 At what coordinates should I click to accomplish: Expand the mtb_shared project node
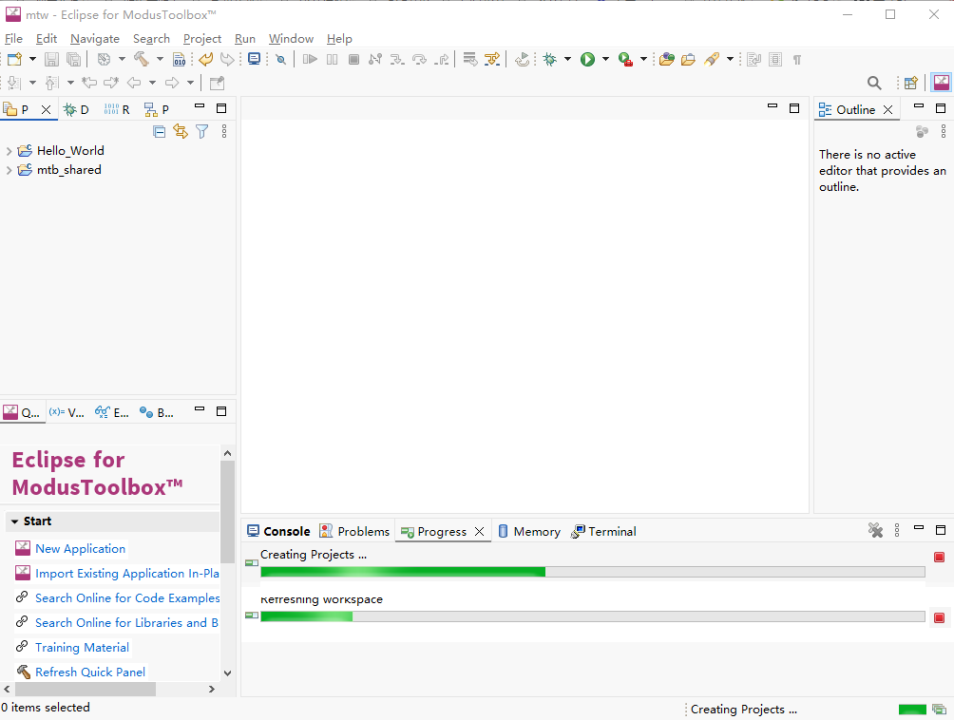pos(9,170)
